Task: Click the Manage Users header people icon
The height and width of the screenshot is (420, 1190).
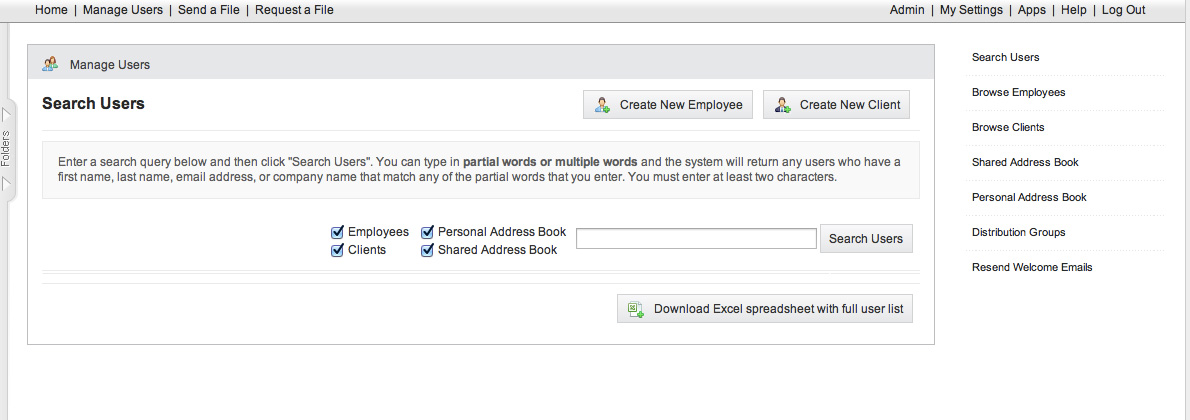Action: pyautogui.click(x=50, y=64)
